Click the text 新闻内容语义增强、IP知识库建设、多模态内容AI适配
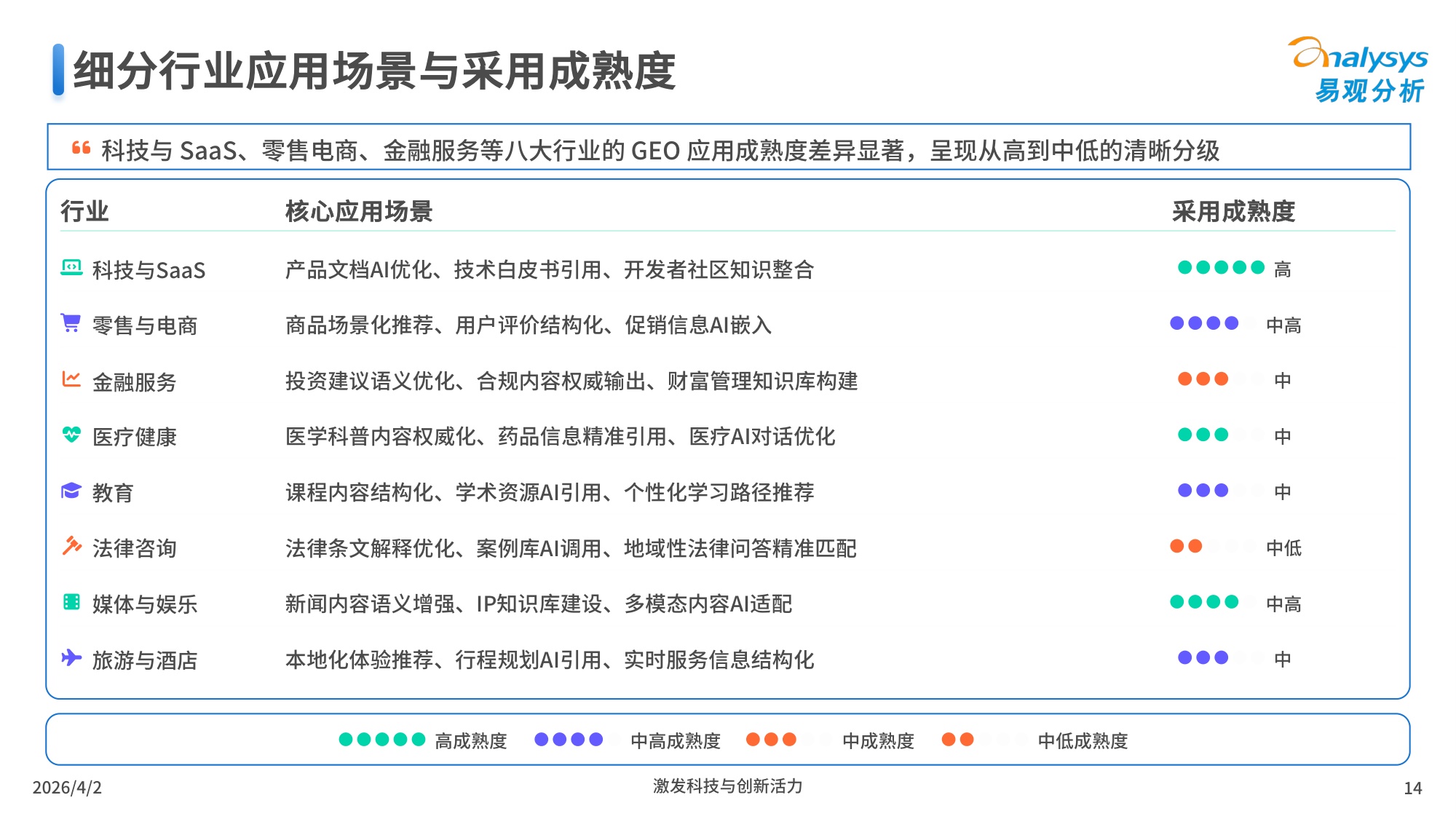Screen dimensions: 1456x819 [x=539, y=604]
